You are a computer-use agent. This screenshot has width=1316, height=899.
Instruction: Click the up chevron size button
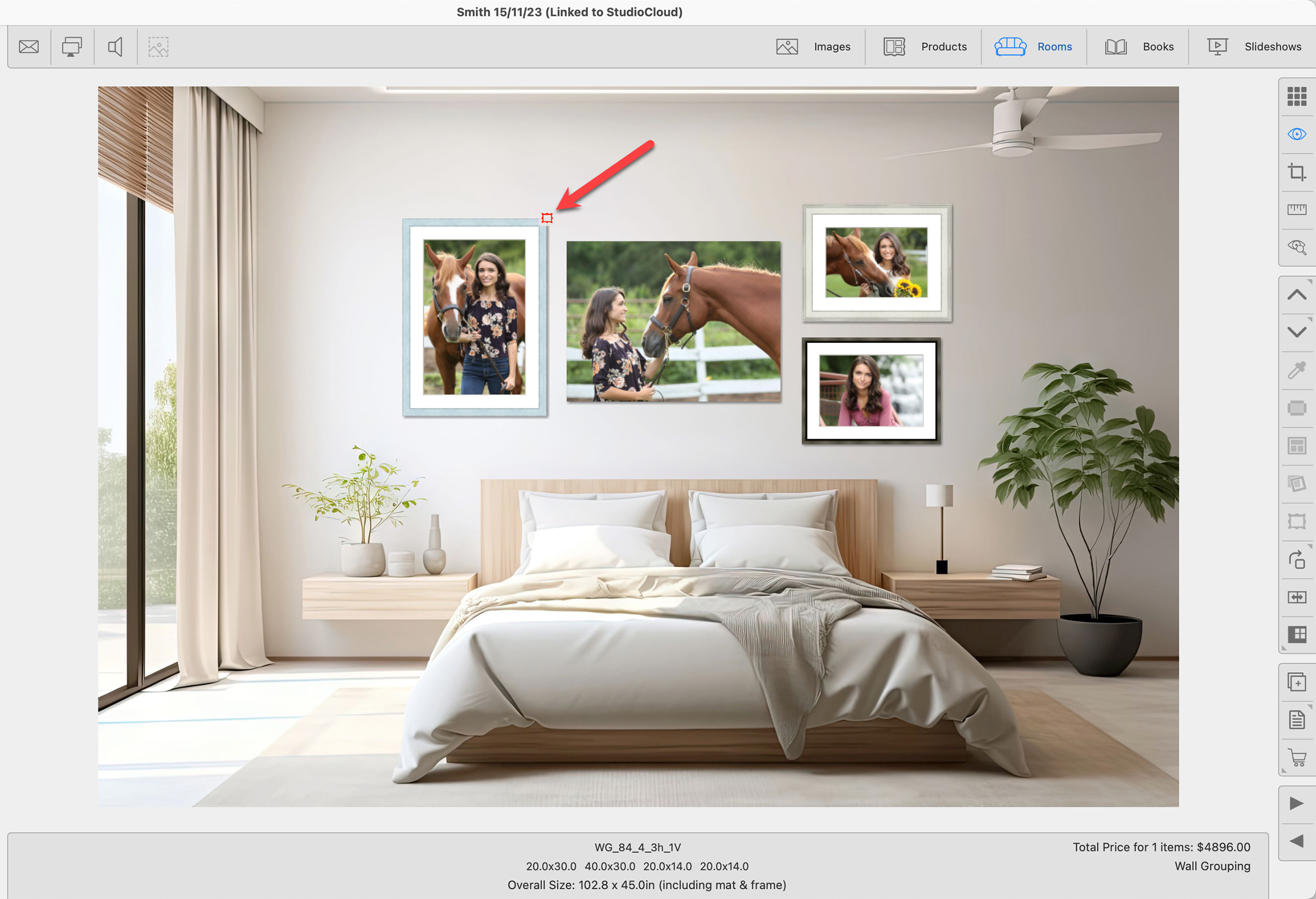pyautogui.click(x=1296, y=295)
